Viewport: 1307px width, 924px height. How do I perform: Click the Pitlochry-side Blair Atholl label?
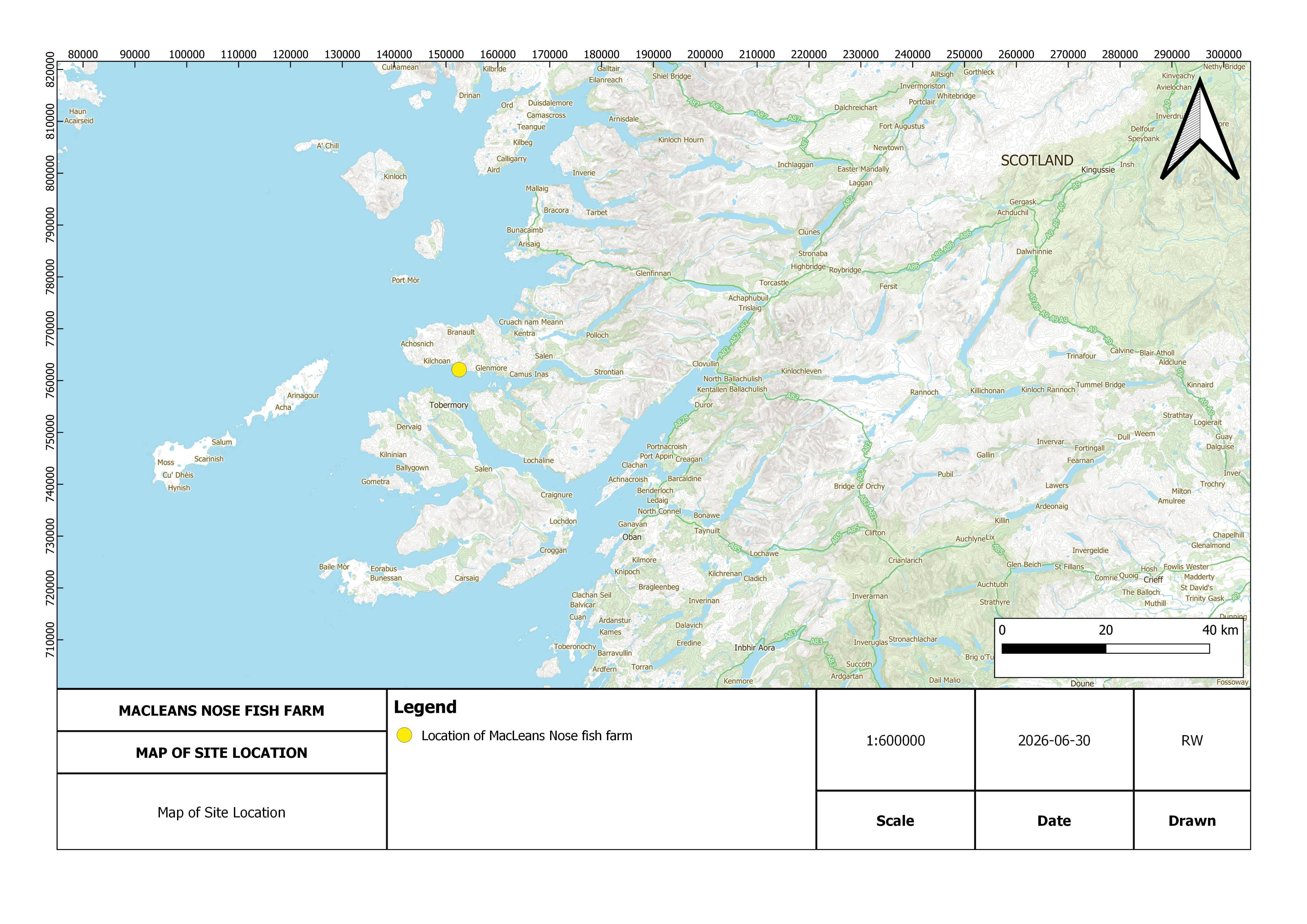point(1157,353)
